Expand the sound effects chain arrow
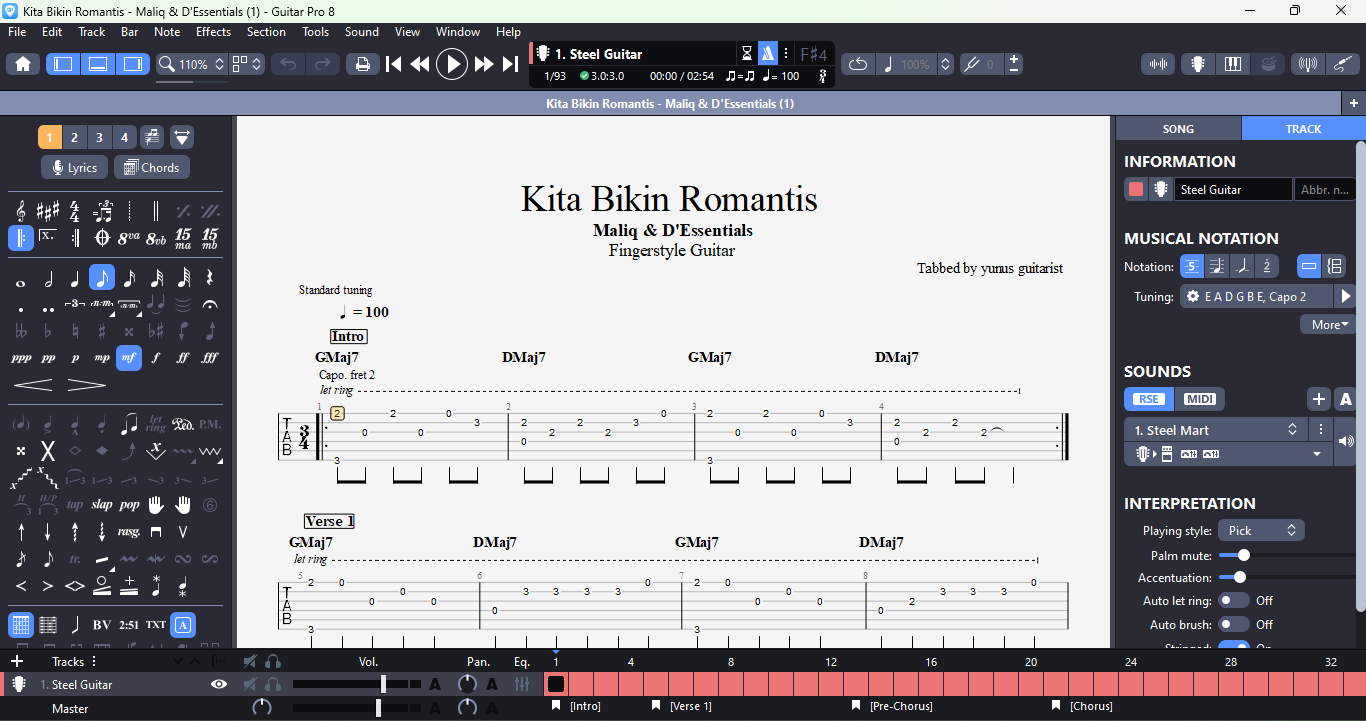Image resolution: width=1366 pixels, height=721 pixels. coord(1317,454)
